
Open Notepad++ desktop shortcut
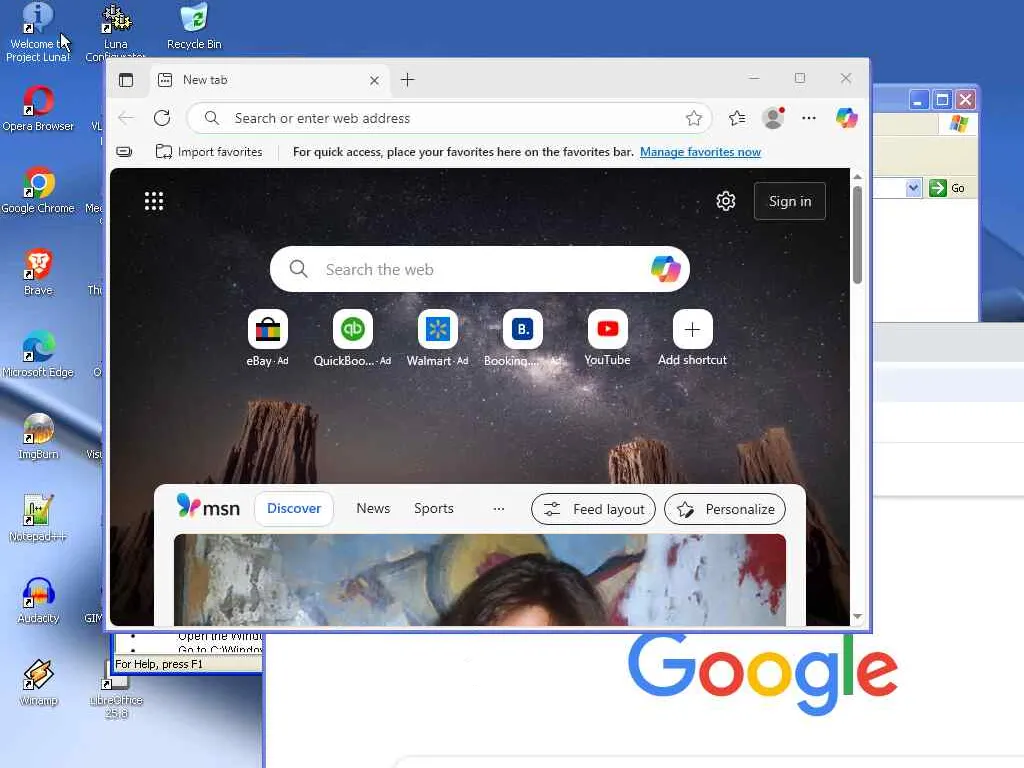click(38, 519)
